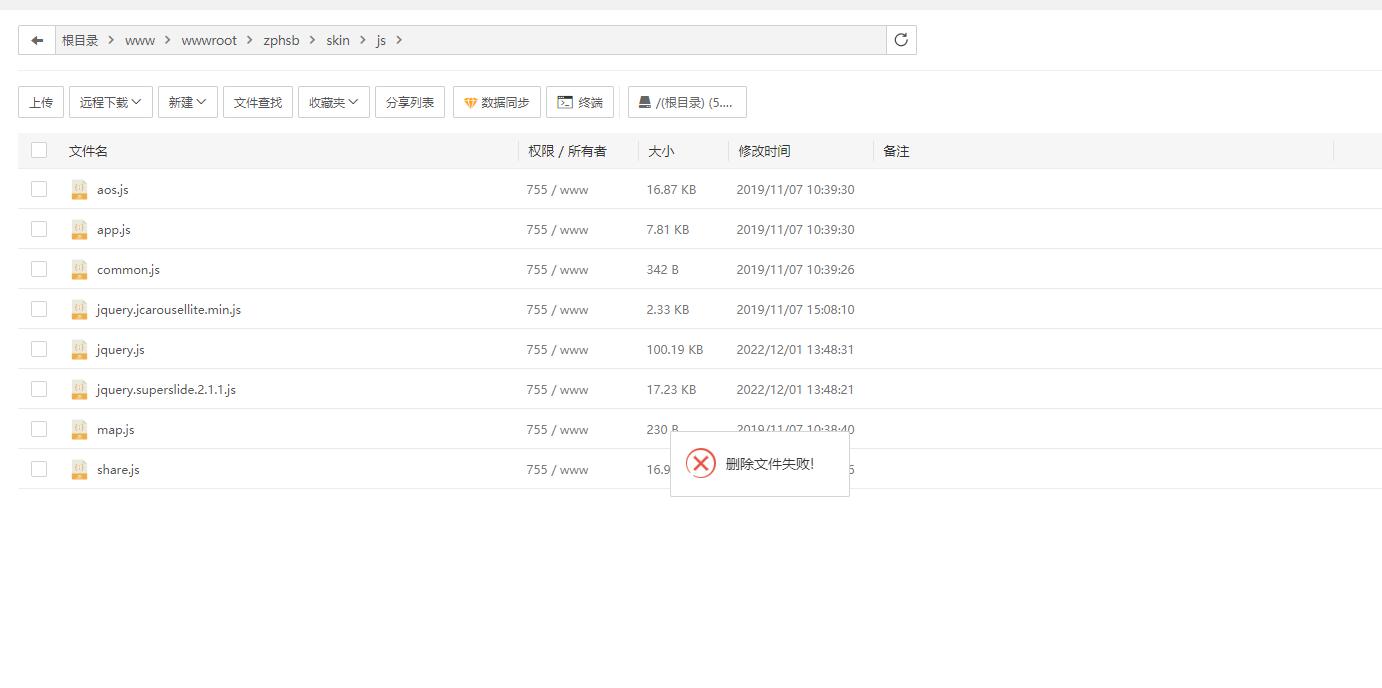Click the app.js file icon
1382x688 pixels.
79,229
